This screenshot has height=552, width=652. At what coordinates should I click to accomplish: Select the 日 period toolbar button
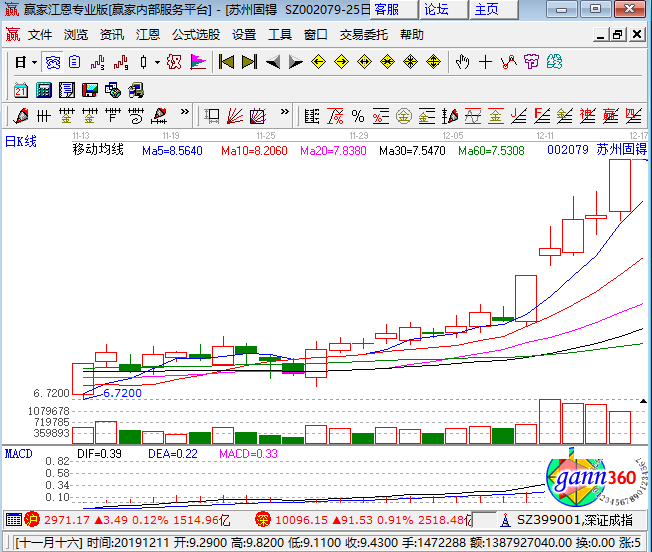[x=21, y=63]
